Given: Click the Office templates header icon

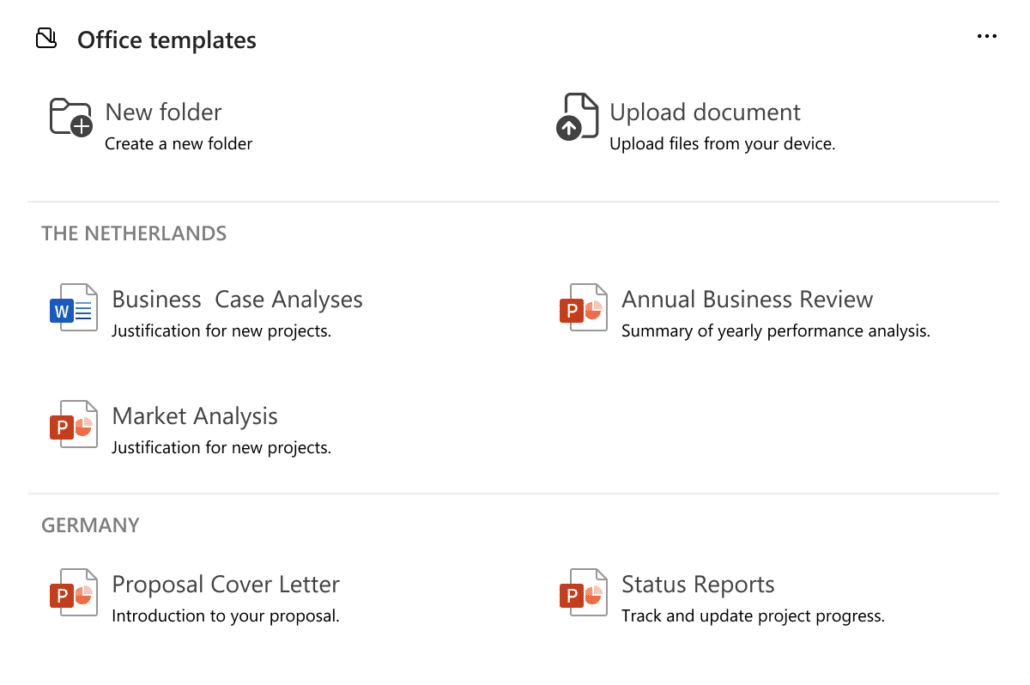Looking at the screenshot, I should click(46, 36).
